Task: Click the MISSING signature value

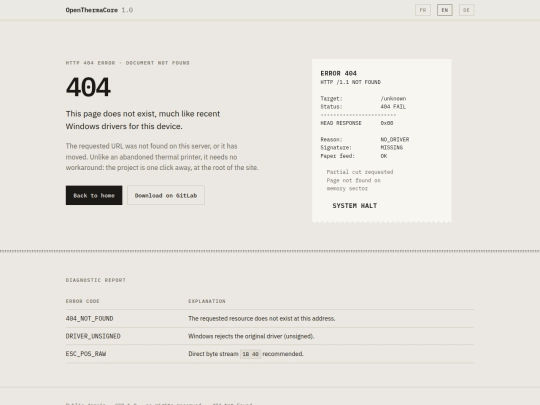Action: click(392, 148)
